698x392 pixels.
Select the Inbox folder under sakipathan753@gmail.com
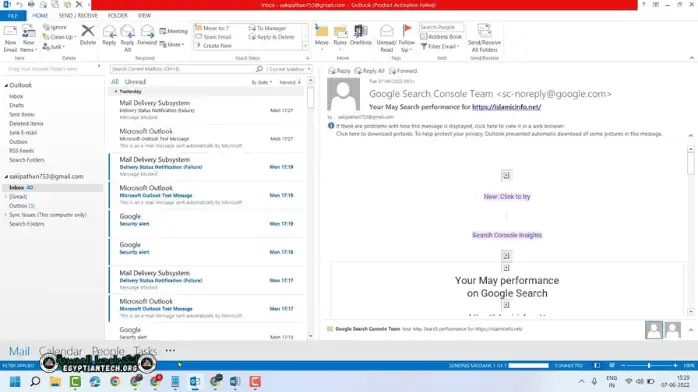pyautogui.click(x=53, y=188)
